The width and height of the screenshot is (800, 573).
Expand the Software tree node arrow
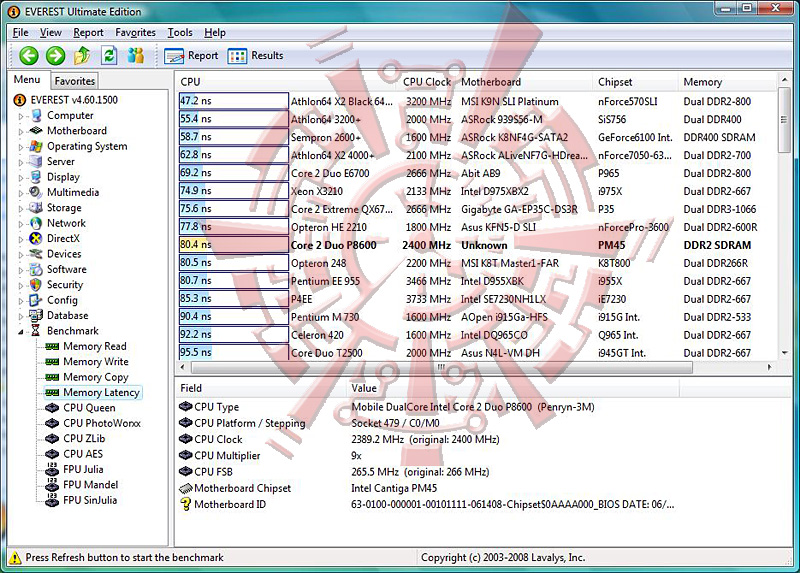click(21, 270)
